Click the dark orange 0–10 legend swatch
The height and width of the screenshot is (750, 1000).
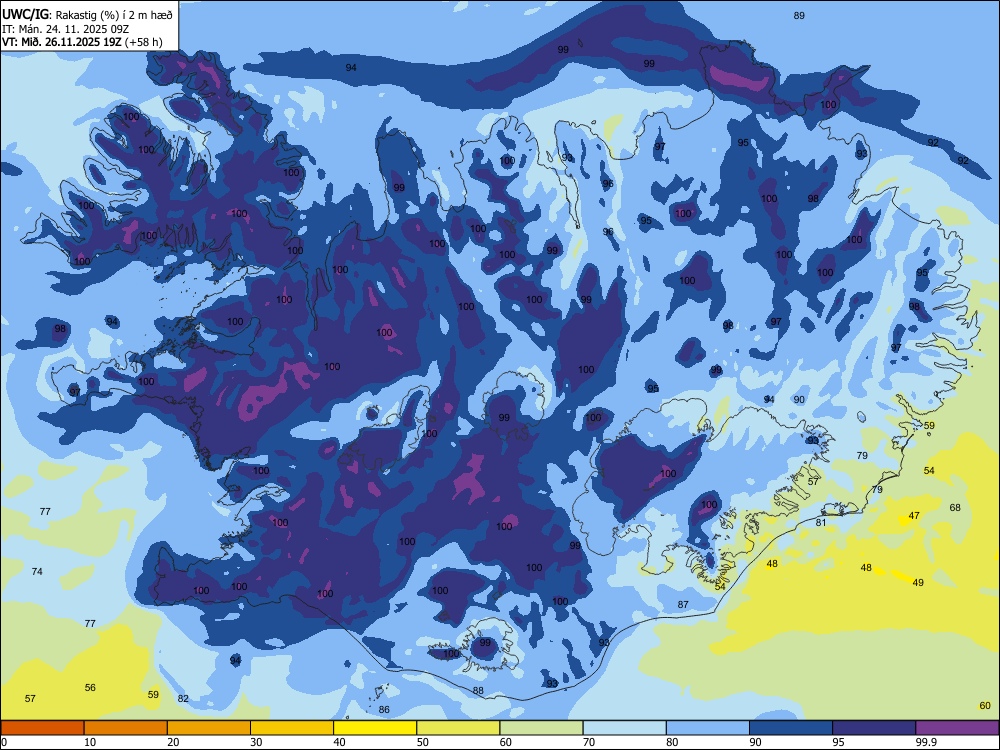42,728
